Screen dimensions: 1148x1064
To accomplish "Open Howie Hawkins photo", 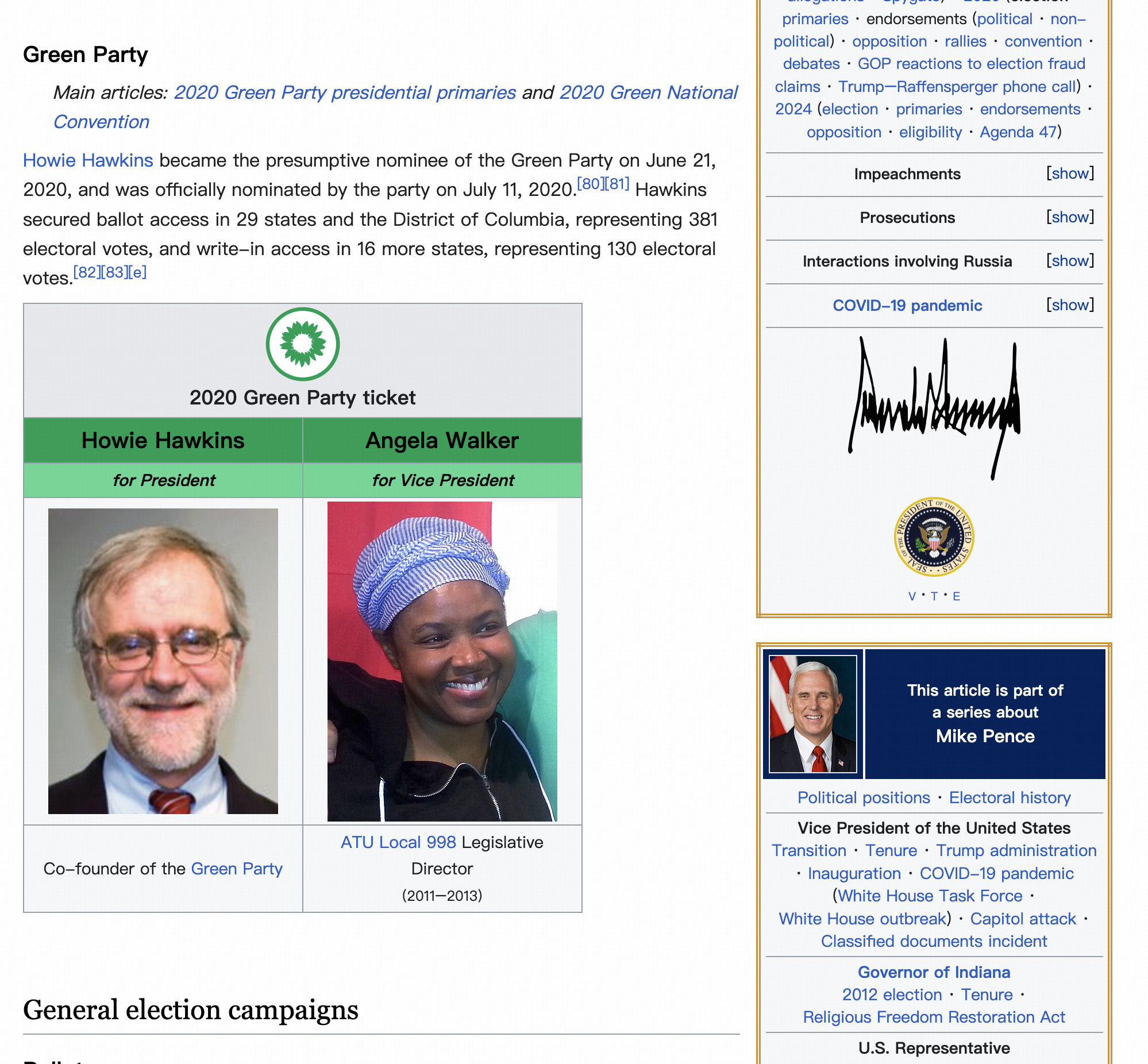I will pyautogui.click(x=163, y=660).
